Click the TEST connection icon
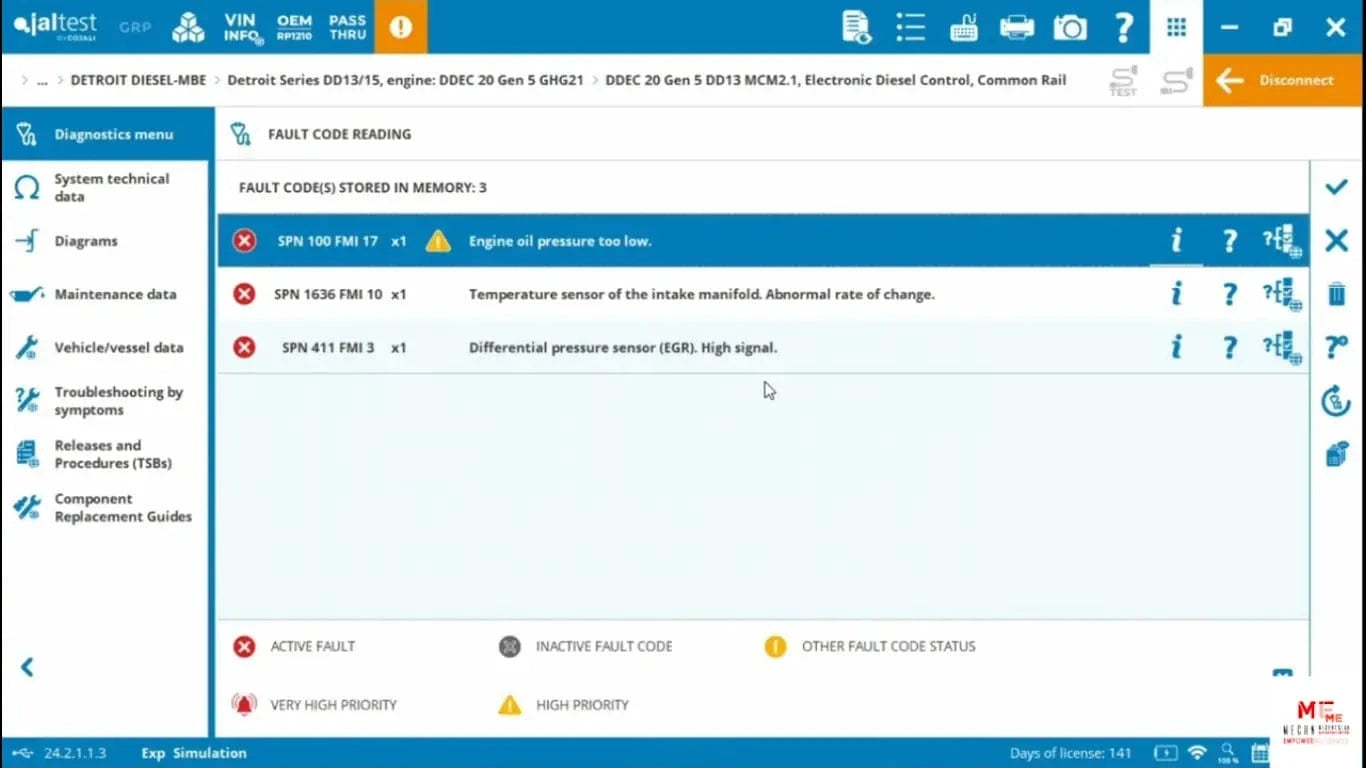Image resolution: width=1366 pixels, height=768 pixels. tap(1123, 81)
